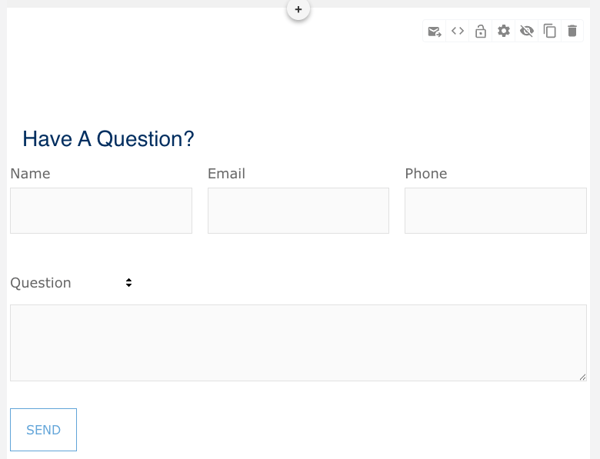Open the code editor angle-brackets icon
The width and height of the screenshot is (600, 459).
coord(458,31)
